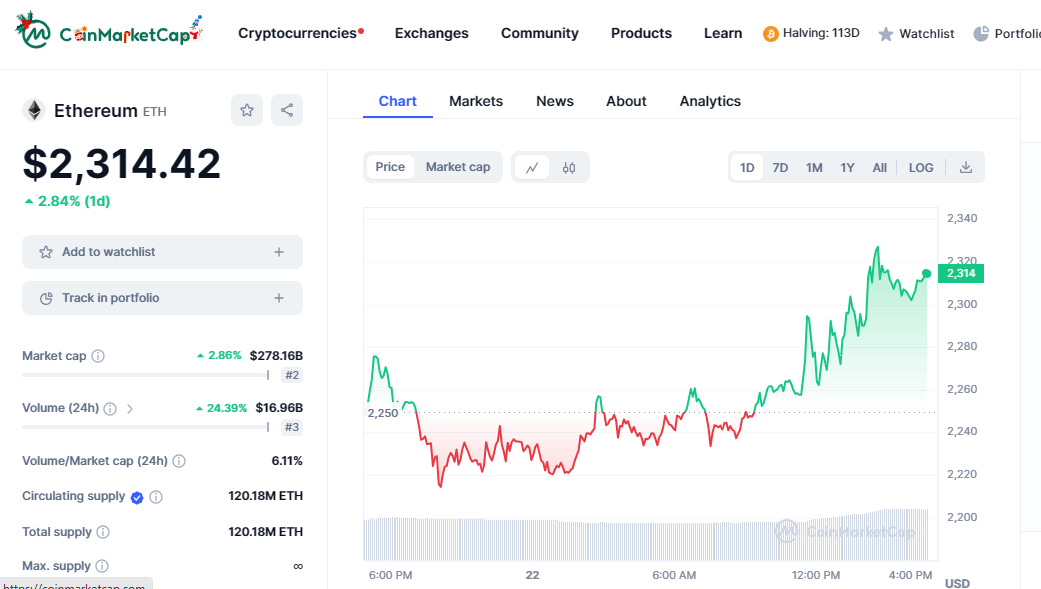Toggle LOG scale on the chart
Image resolution: width=1041 pixels, height=589 pixels.
coord(921,167)
